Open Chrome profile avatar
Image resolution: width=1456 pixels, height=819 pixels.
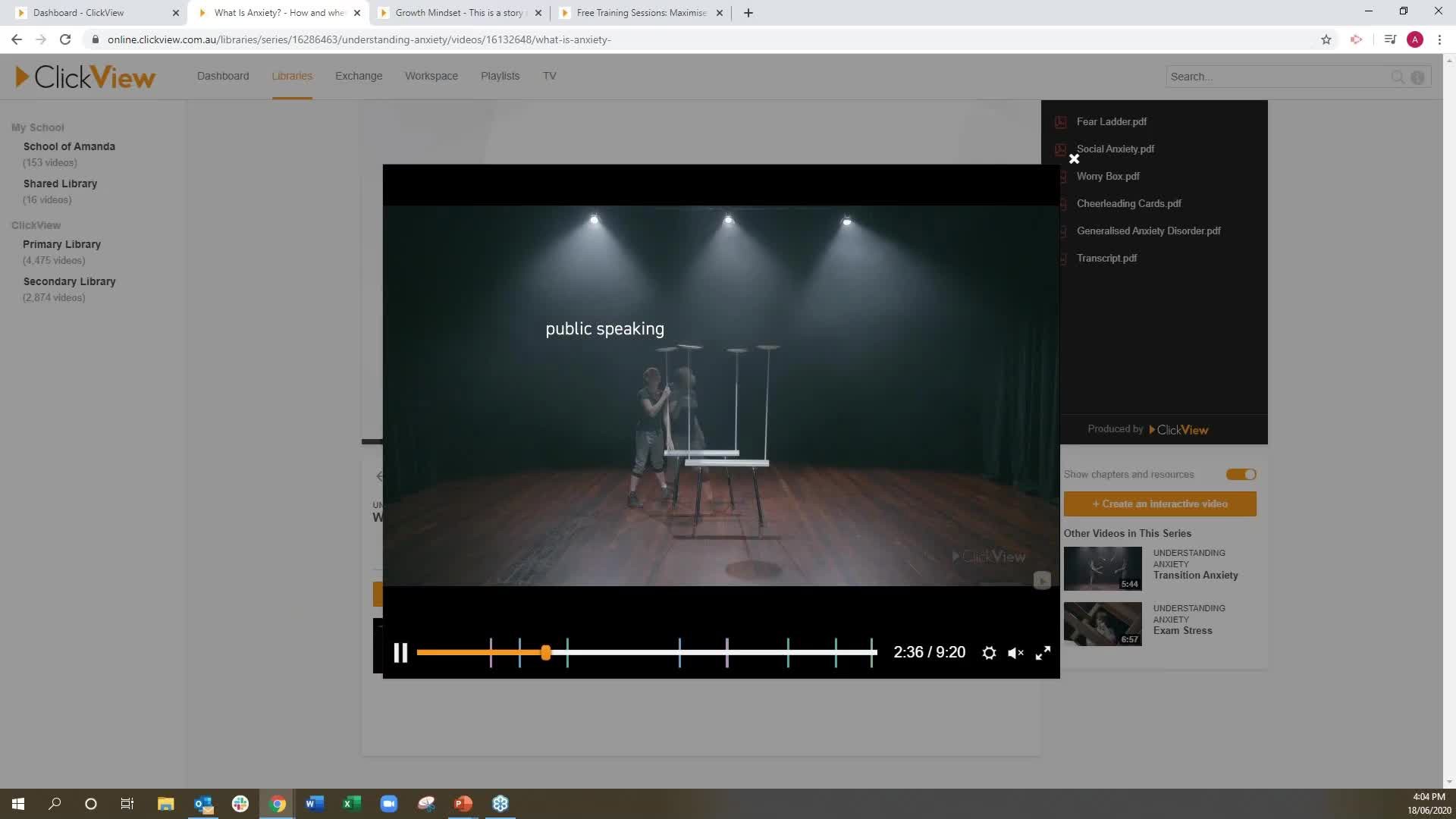(x=1415, y=39)
